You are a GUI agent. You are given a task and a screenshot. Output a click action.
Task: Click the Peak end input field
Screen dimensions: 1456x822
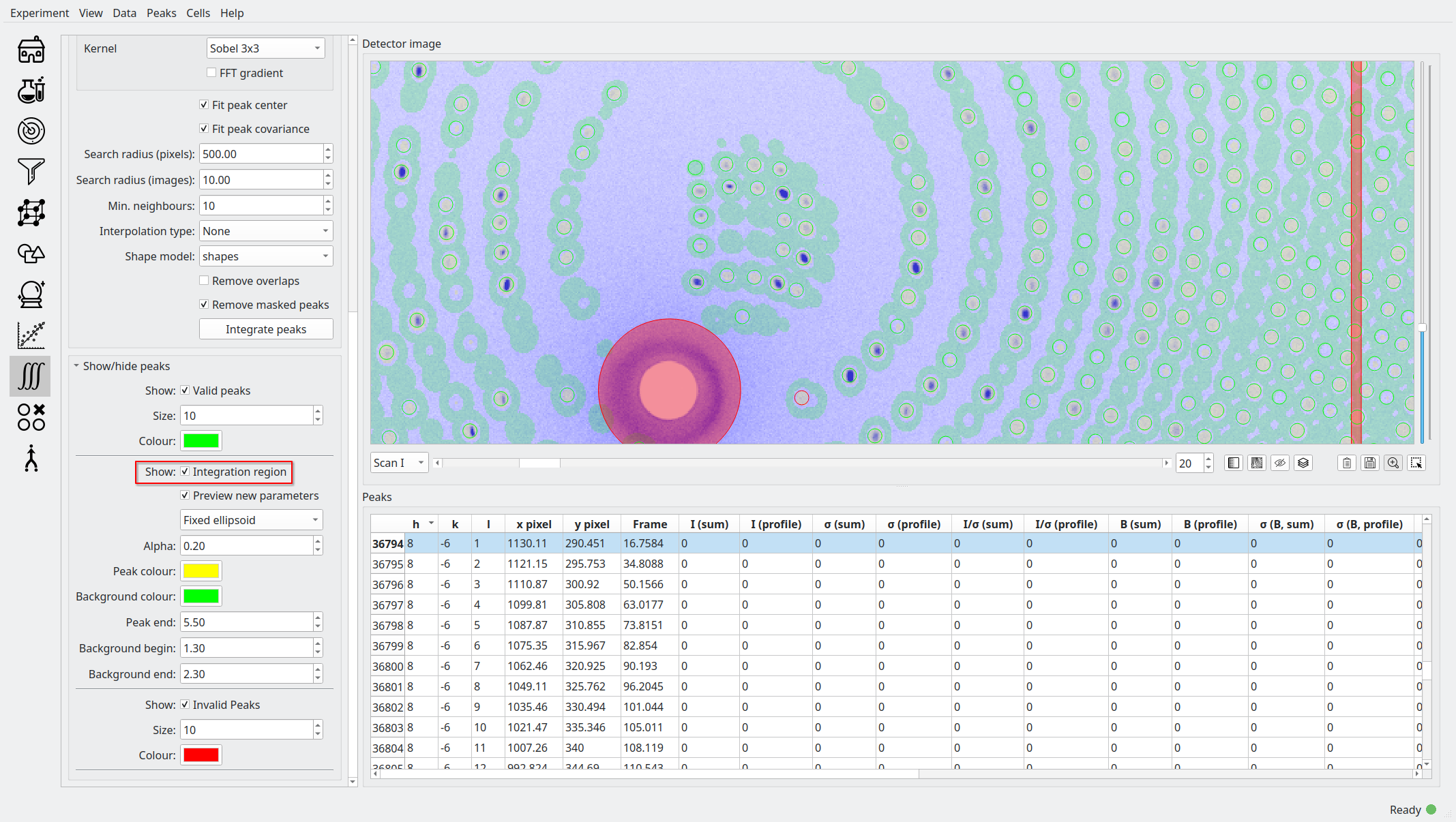(x=246, y=622)
